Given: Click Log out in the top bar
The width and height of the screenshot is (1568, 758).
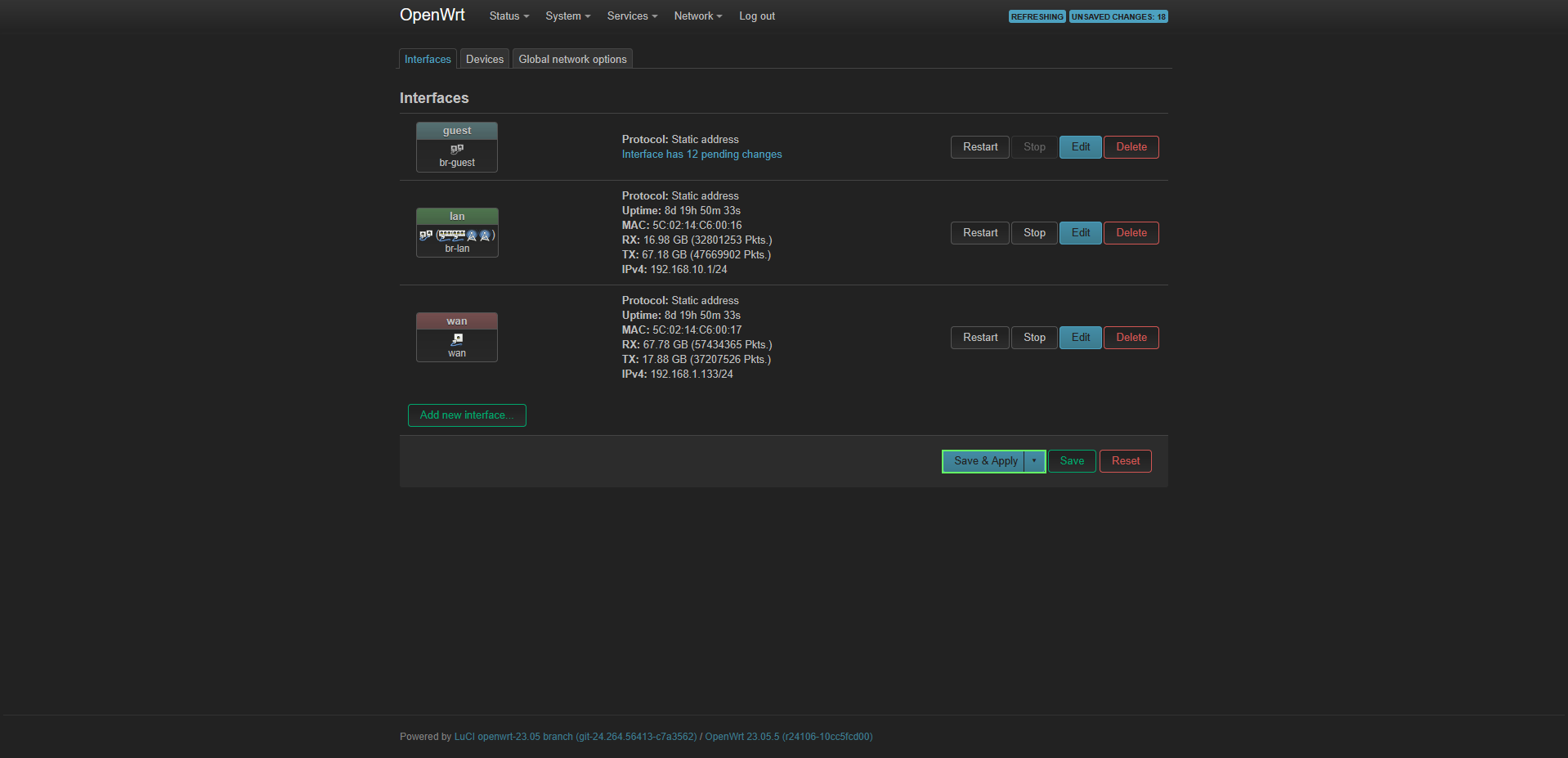Looking at the screenshot, I should pos(757,16).
